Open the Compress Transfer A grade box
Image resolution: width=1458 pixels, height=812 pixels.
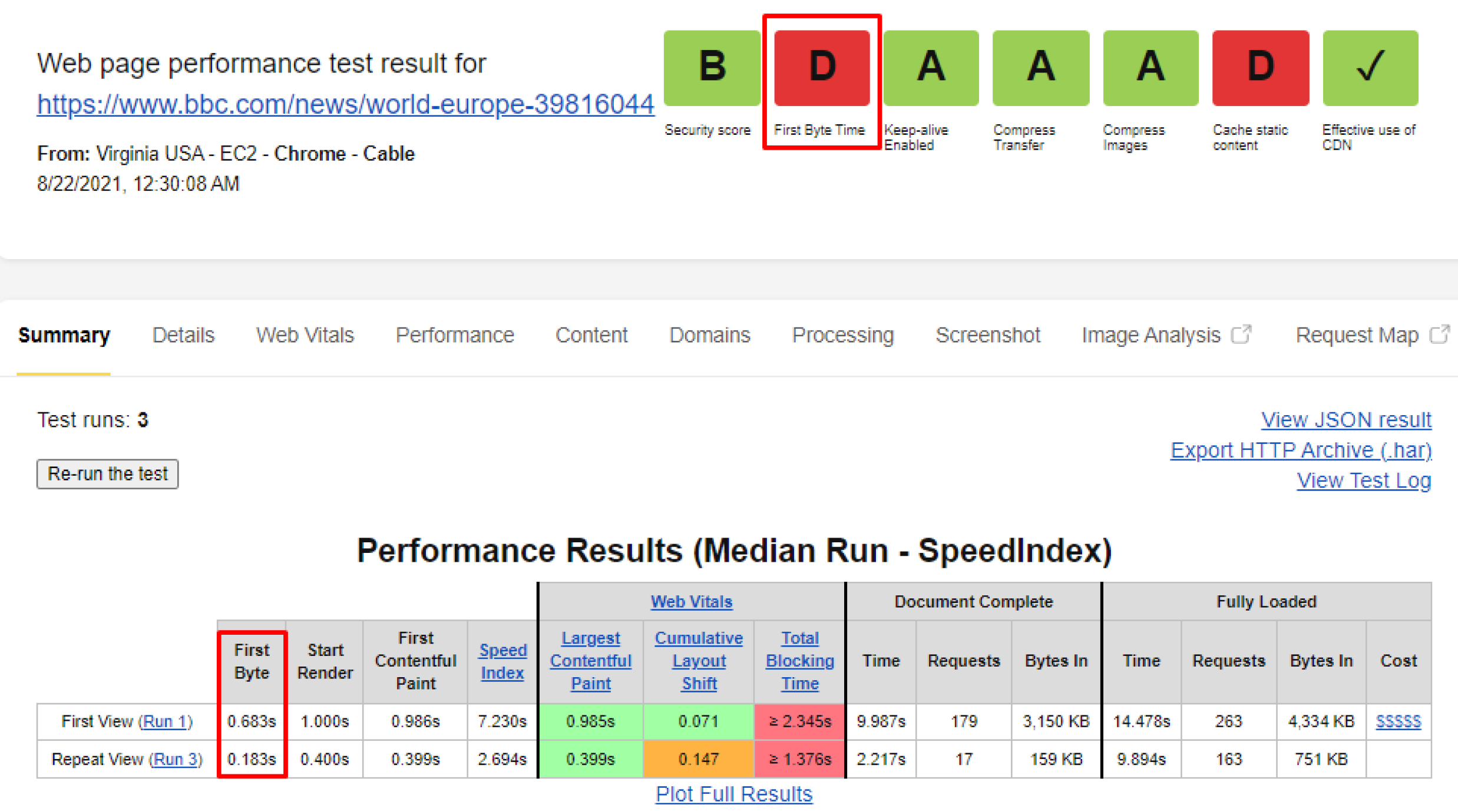coord(1041,68)
